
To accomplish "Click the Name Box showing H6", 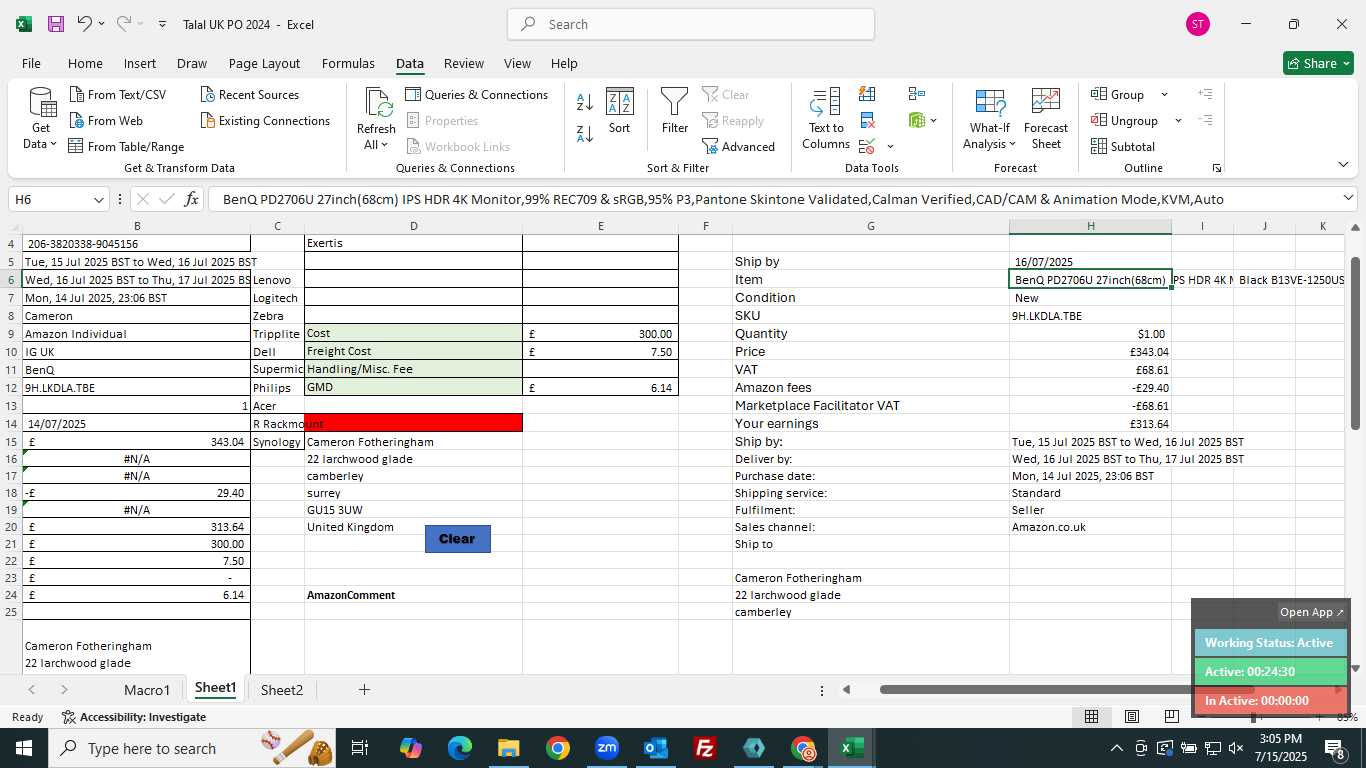I will click(50, 199).
